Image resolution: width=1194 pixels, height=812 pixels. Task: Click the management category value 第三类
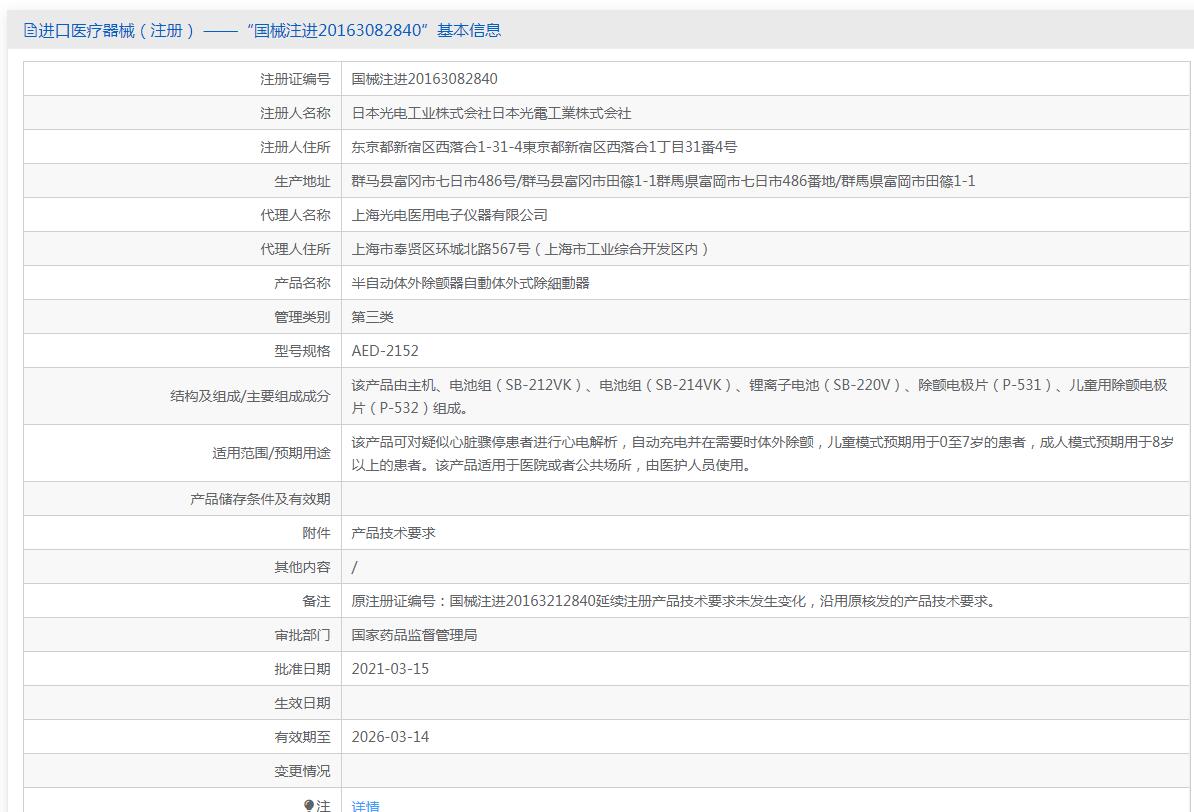(372, 317)
